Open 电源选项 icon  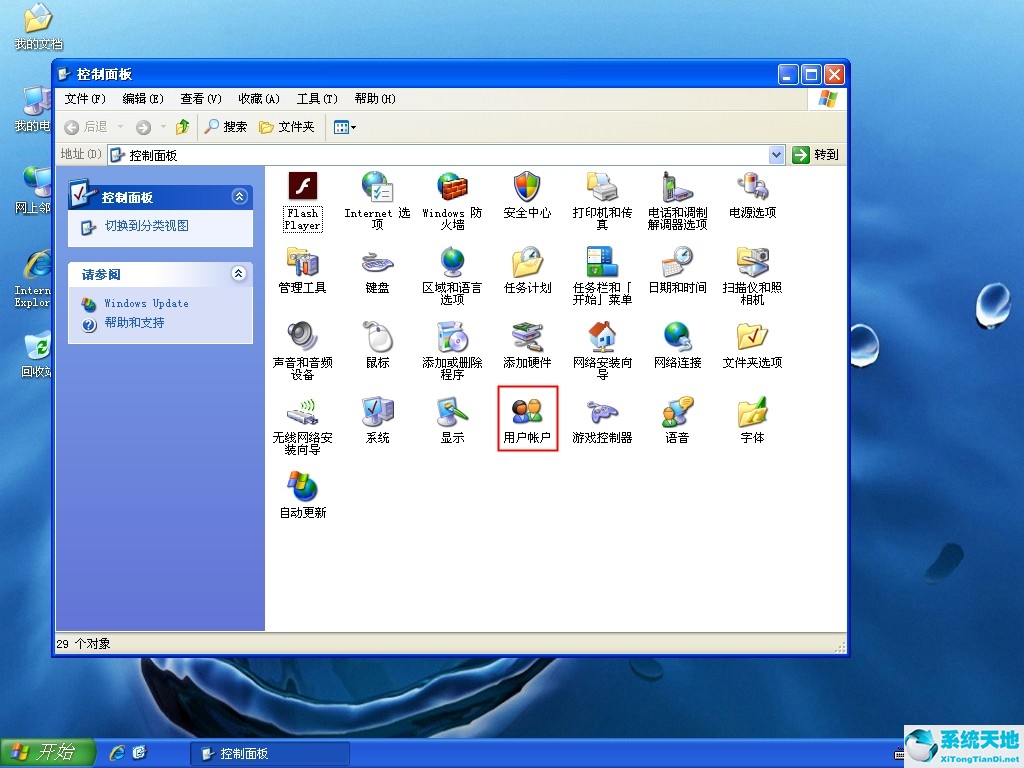point(752,195)
